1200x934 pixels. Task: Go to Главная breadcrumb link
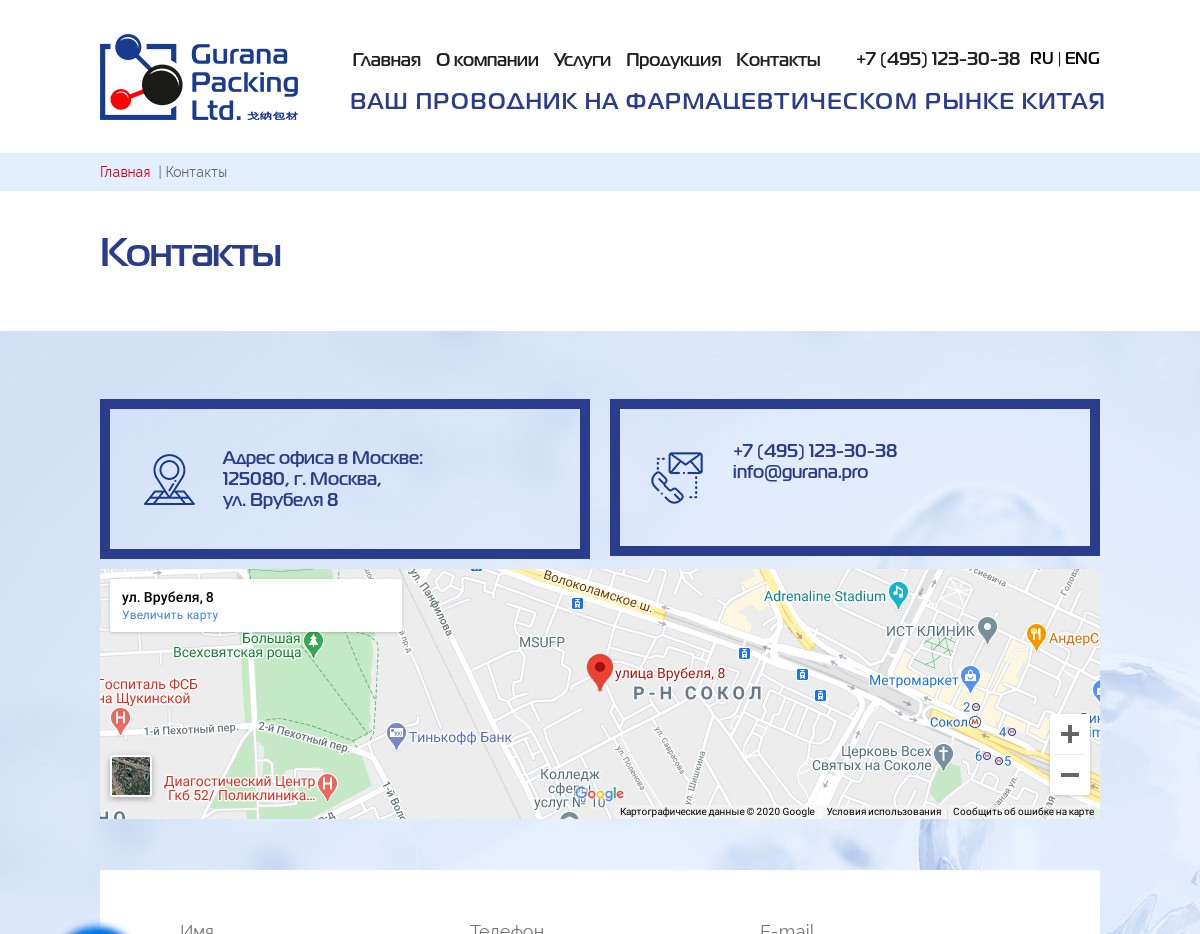click(125, 172)
